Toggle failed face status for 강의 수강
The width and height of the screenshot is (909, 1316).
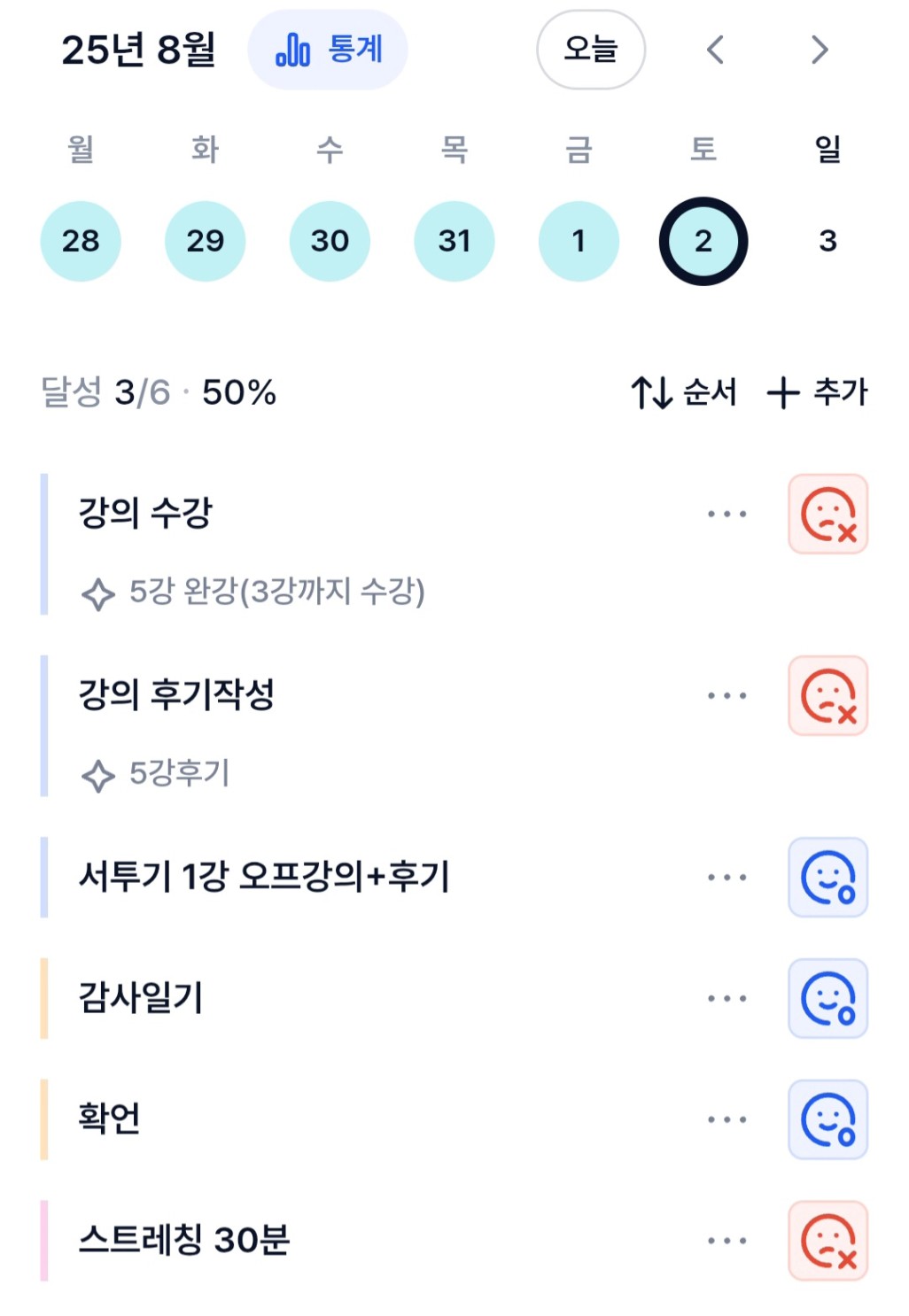(x=828, y=515)
